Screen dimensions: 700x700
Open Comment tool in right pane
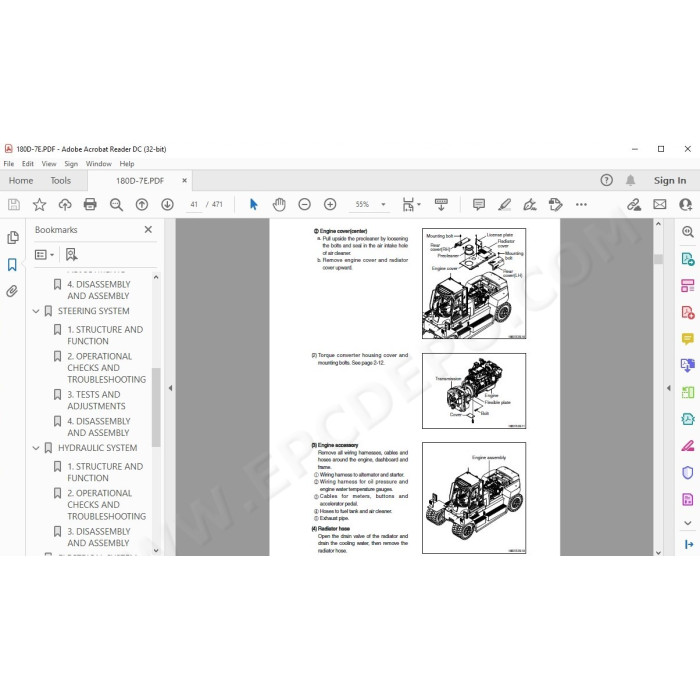click(688, 339)
